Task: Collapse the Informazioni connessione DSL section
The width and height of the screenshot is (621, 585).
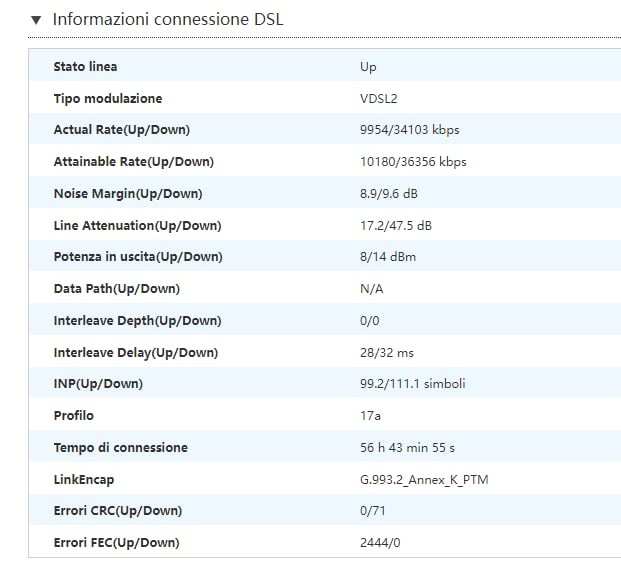Action: [36, 19]
